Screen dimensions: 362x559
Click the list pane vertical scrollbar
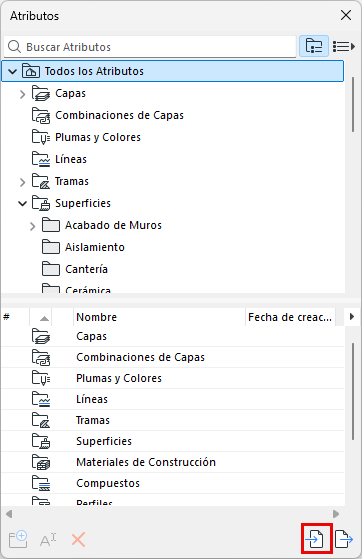[x=353, y=391]
